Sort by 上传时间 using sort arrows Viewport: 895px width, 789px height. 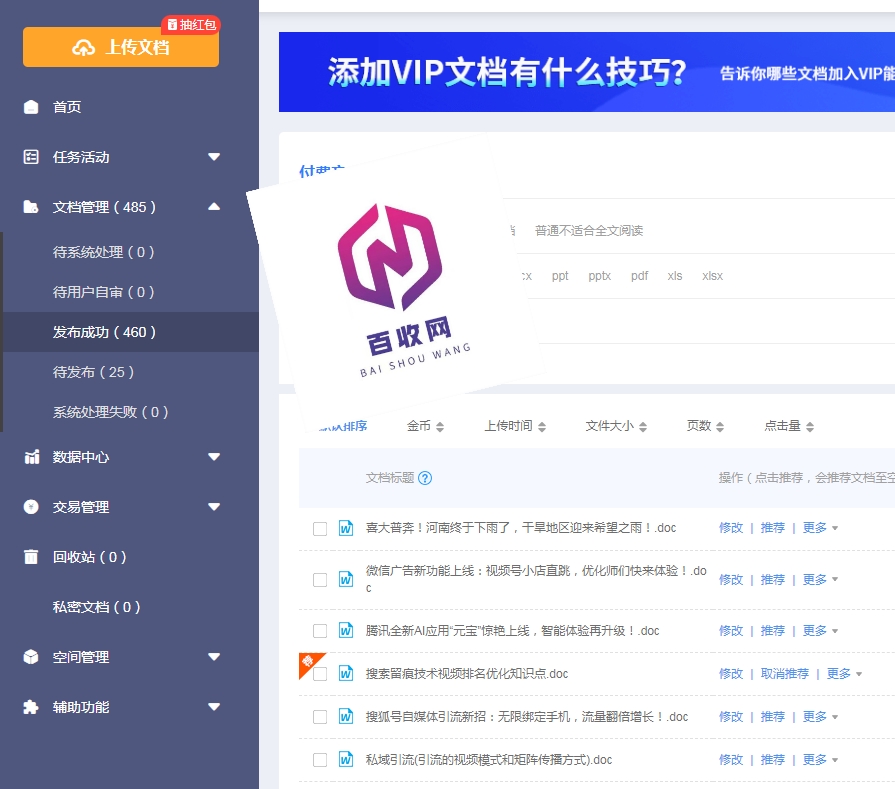(542, 426)
